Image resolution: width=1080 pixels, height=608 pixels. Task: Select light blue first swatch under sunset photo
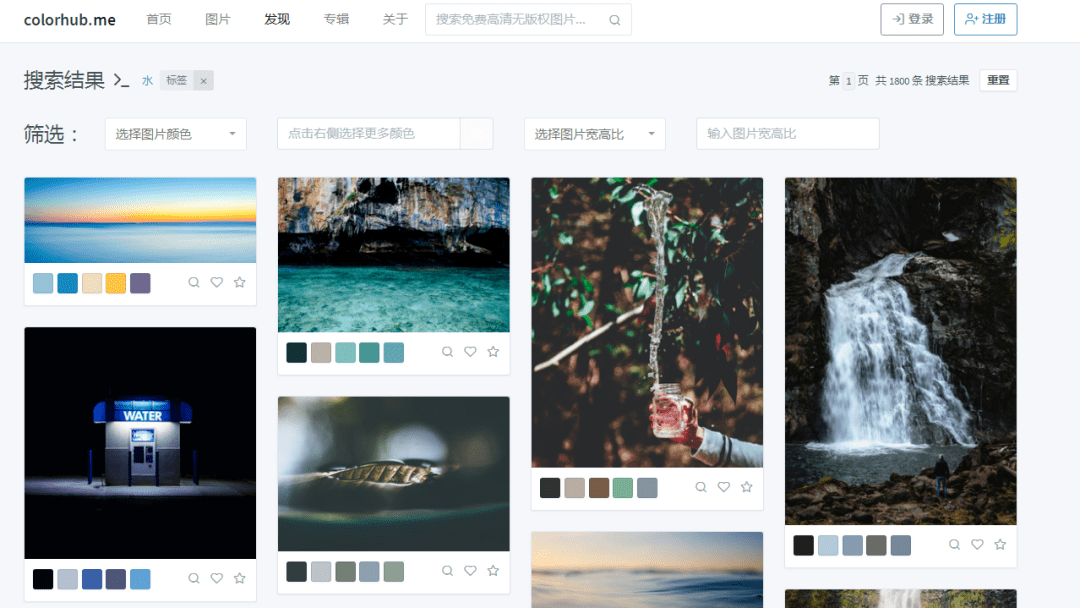[x=43, y=283]
